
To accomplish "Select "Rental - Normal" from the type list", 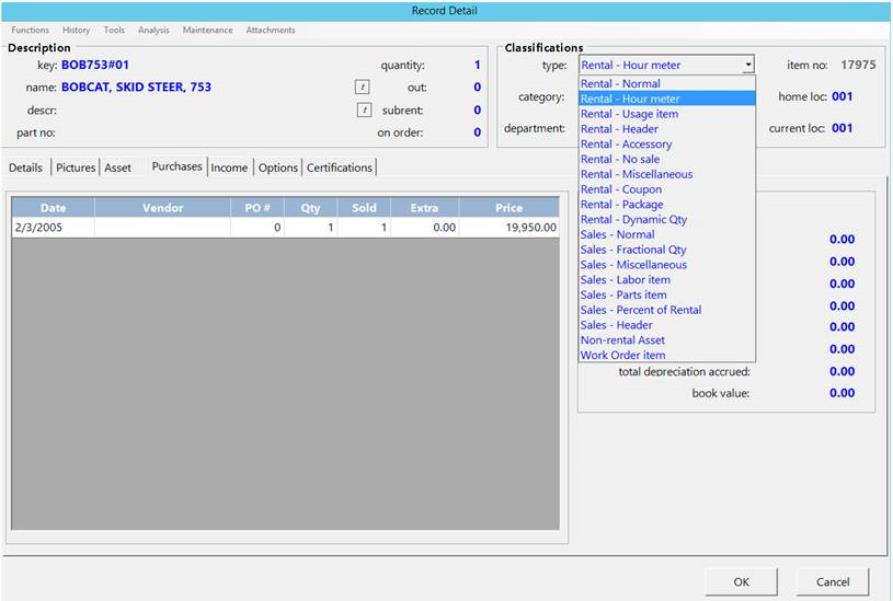I will click(620, 84).
